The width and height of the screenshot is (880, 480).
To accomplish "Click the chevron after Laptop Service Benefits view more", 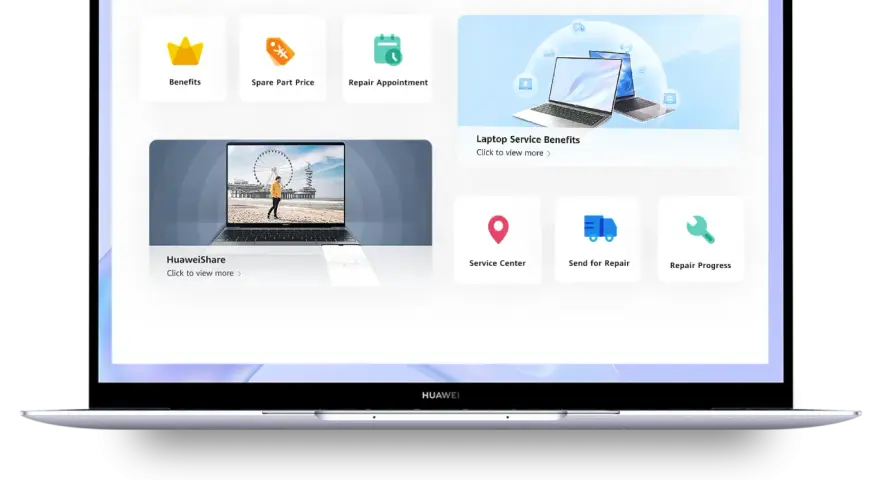I will coord(549,153).
